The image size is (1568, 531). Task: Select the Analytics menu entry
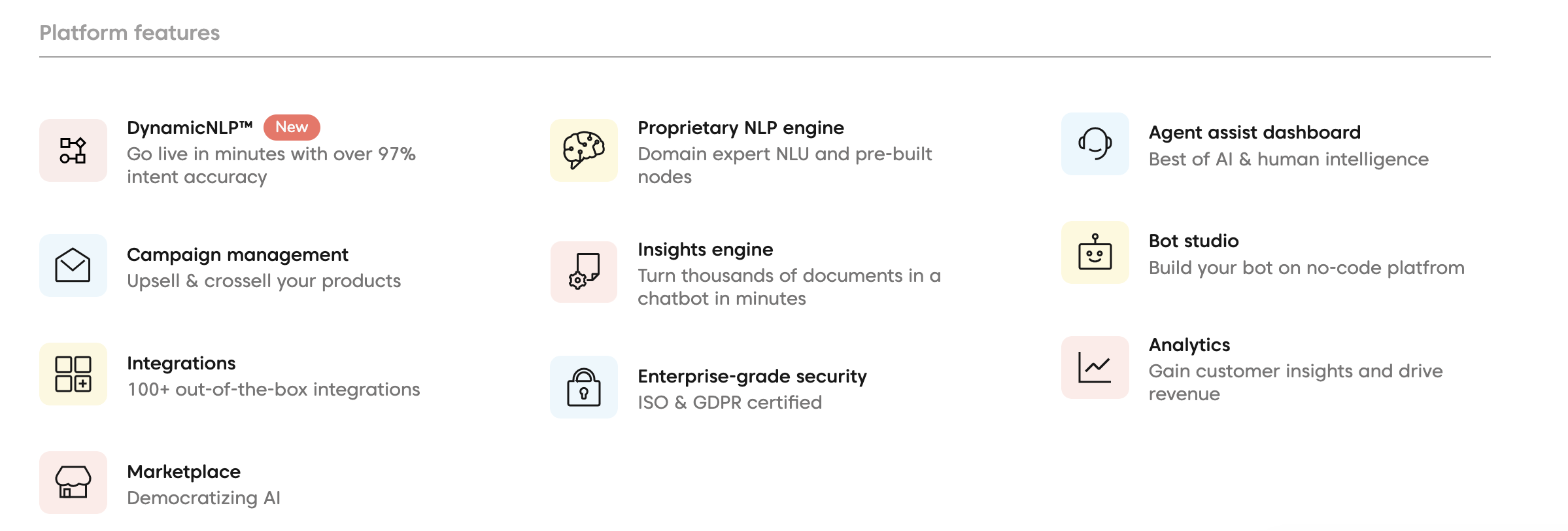1189,345
